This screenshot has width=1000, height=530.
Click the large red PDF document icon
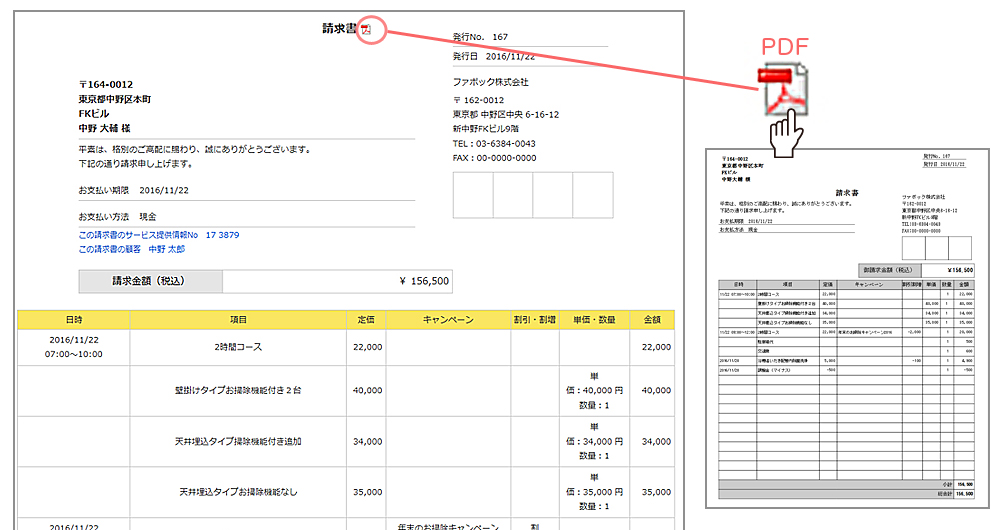(783, 90)
